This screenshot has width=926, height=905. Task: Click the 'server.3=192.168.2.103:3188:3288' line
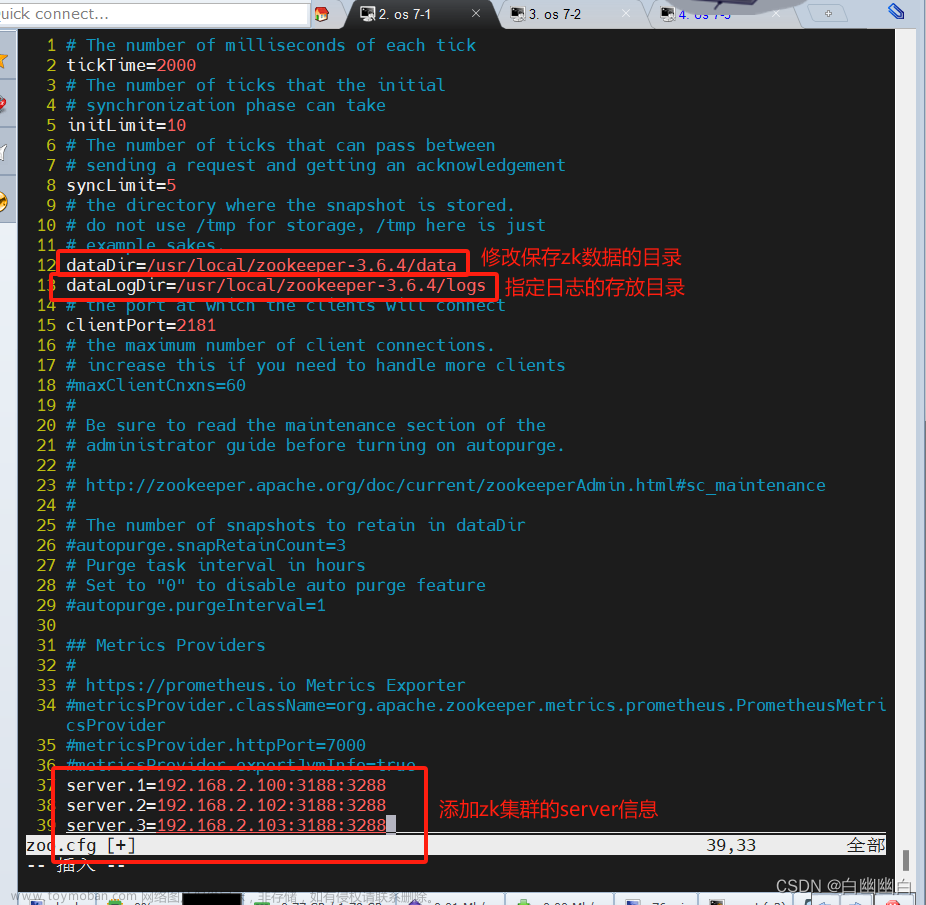(226, 826)
